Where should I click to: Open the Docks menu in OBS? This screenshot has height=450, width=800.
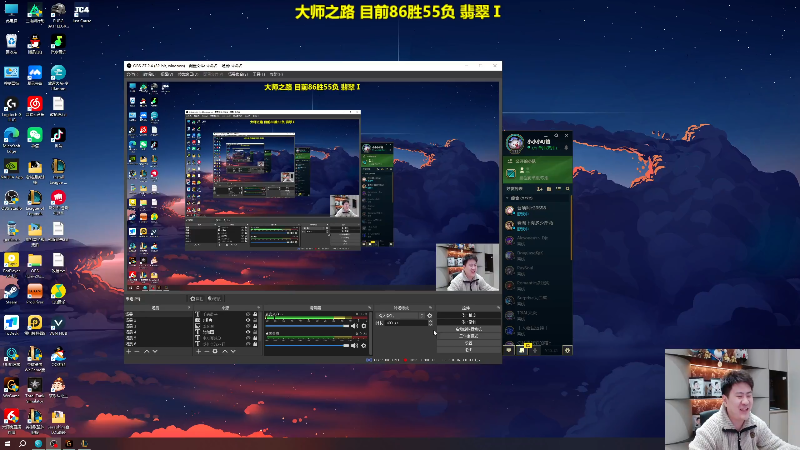(188, 74)
